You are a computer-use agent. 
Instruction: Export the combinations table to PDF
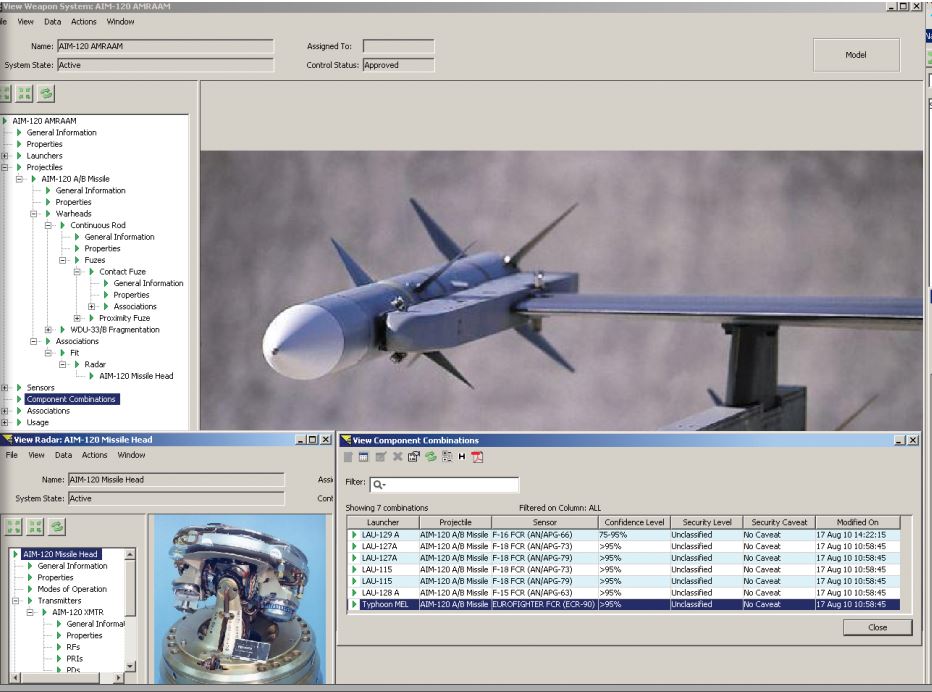tap(477, 456)
